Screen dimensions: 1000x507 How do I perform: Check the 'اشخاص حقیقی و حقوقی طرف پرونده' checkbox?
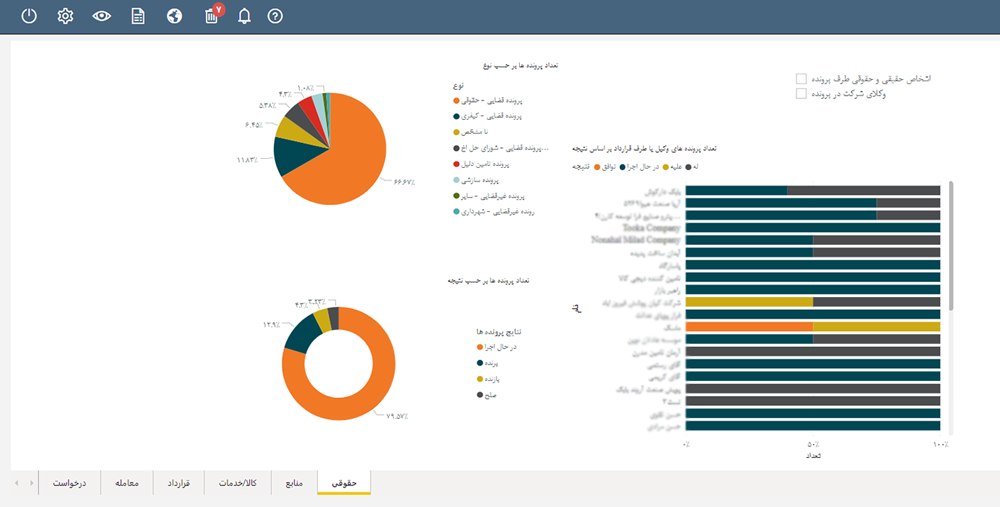800,78
